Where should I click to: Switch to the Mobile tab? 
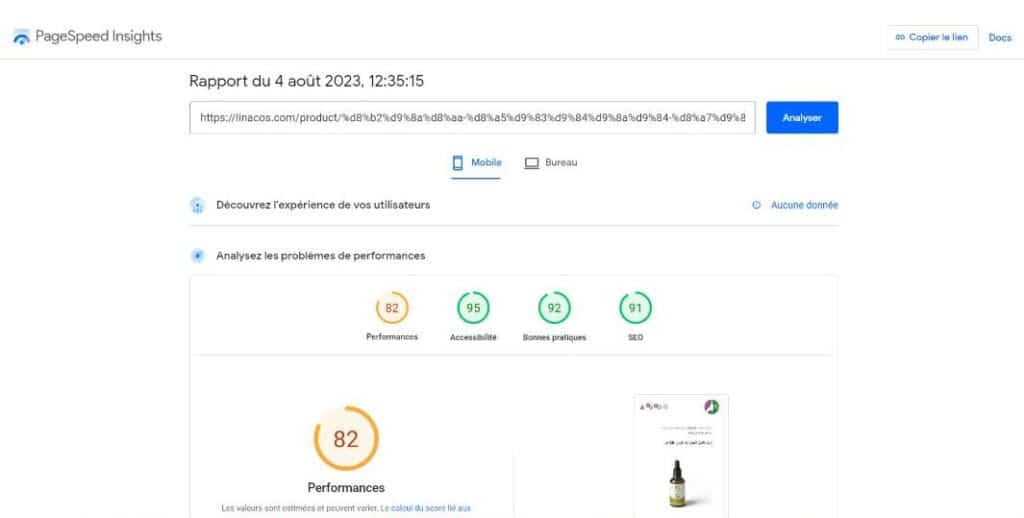476,163
